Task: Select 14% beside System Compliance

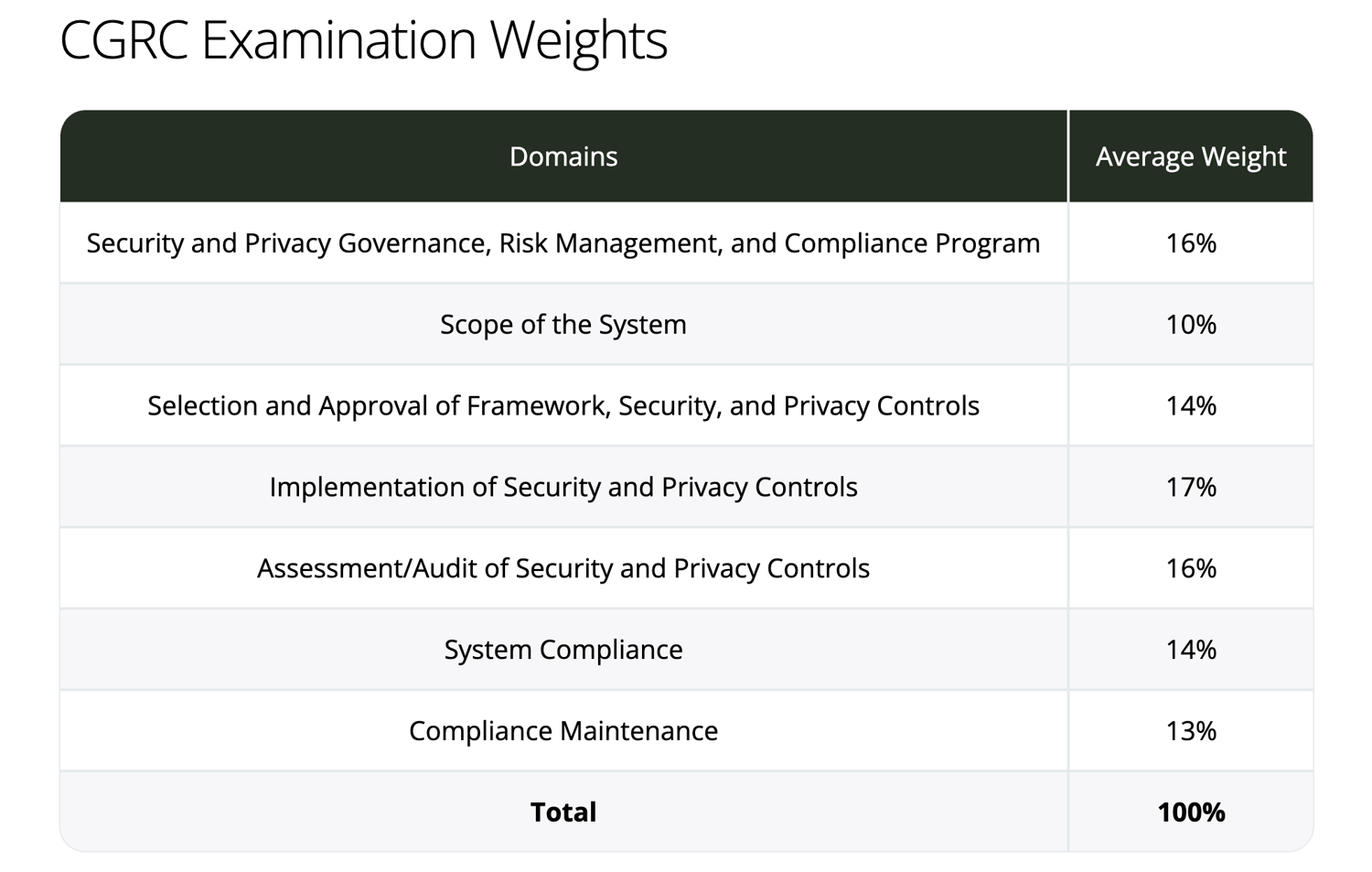Action: [1190, 650]
